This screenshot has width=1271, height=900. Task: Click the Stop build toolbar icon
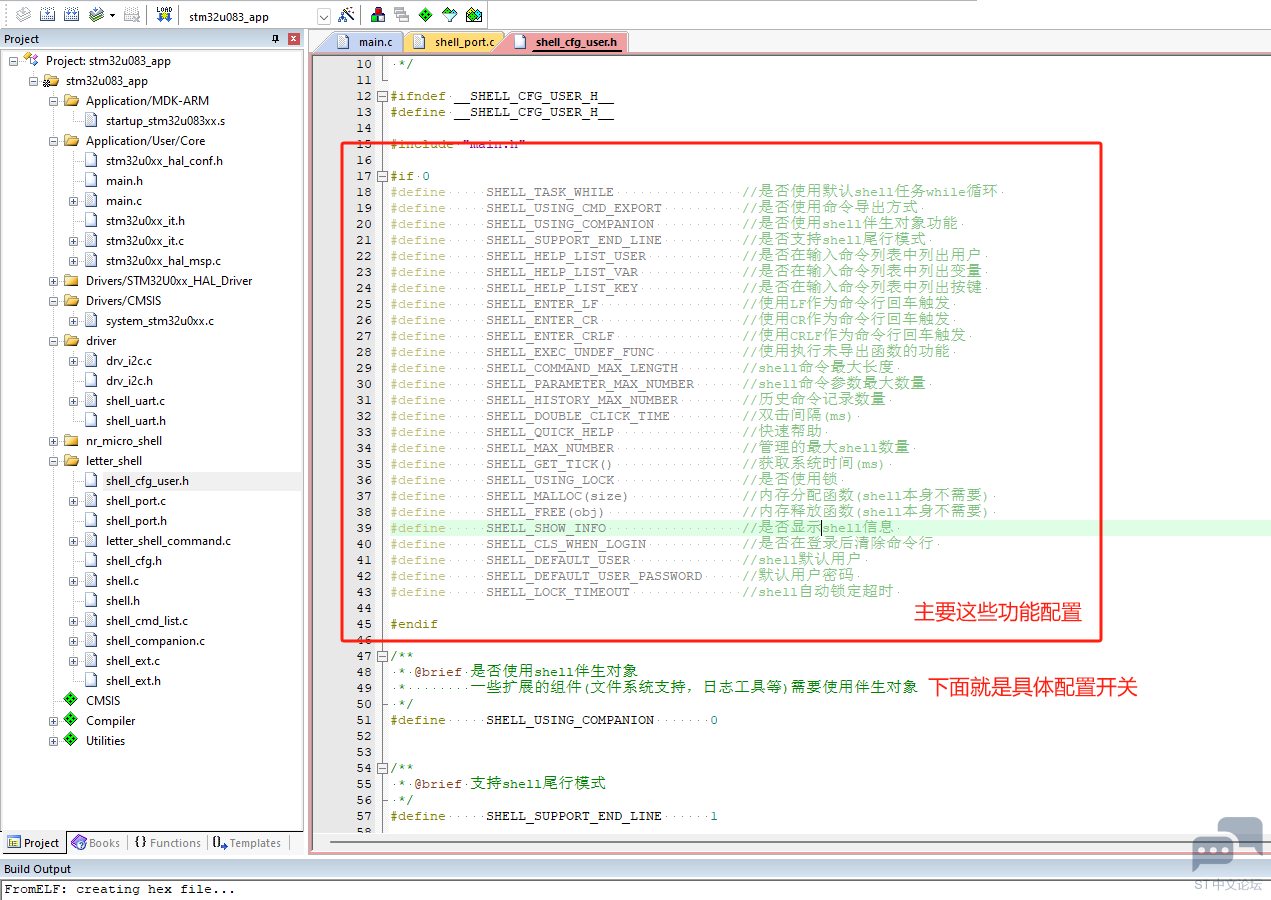click(132, 15)
